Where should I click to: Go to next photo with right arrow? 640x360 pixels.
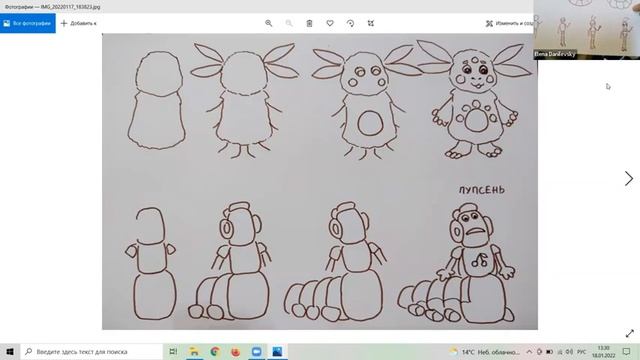629,178
